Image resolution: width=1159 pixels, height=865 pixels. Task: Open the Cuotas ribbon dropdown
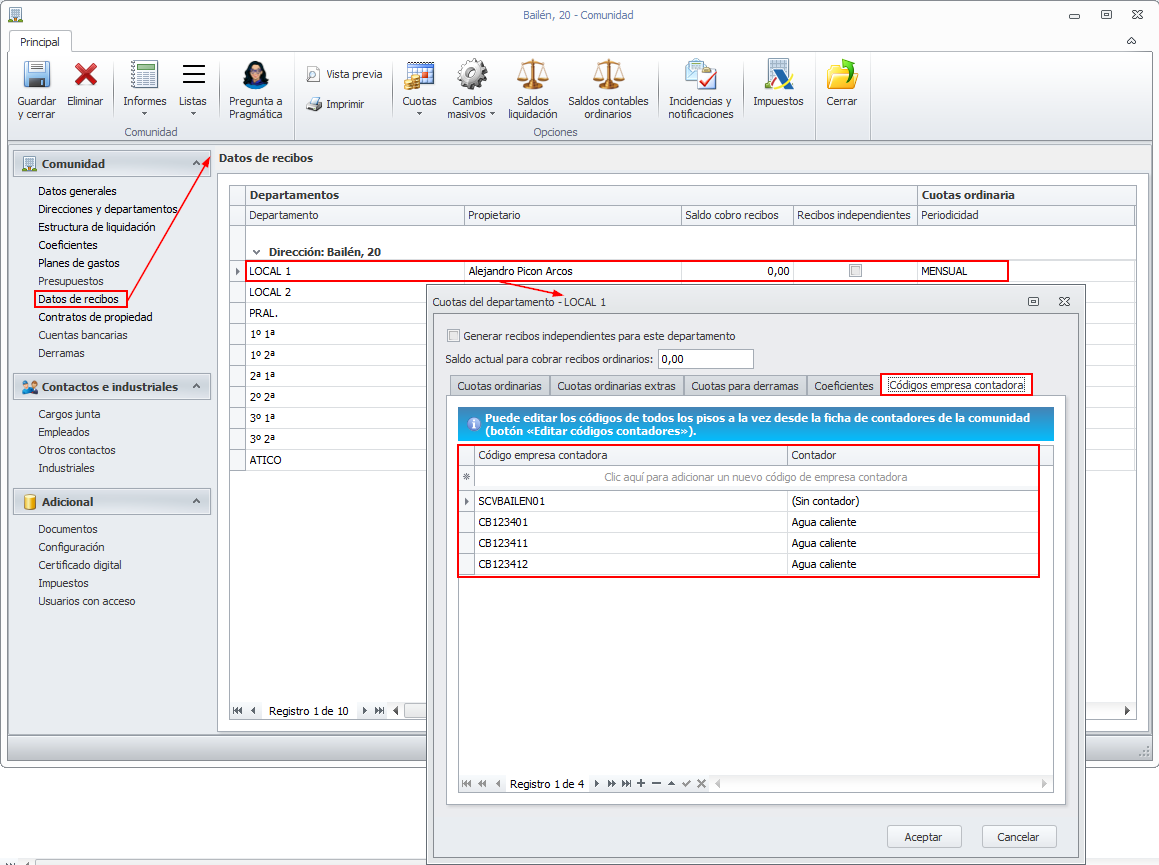(419, 89)
